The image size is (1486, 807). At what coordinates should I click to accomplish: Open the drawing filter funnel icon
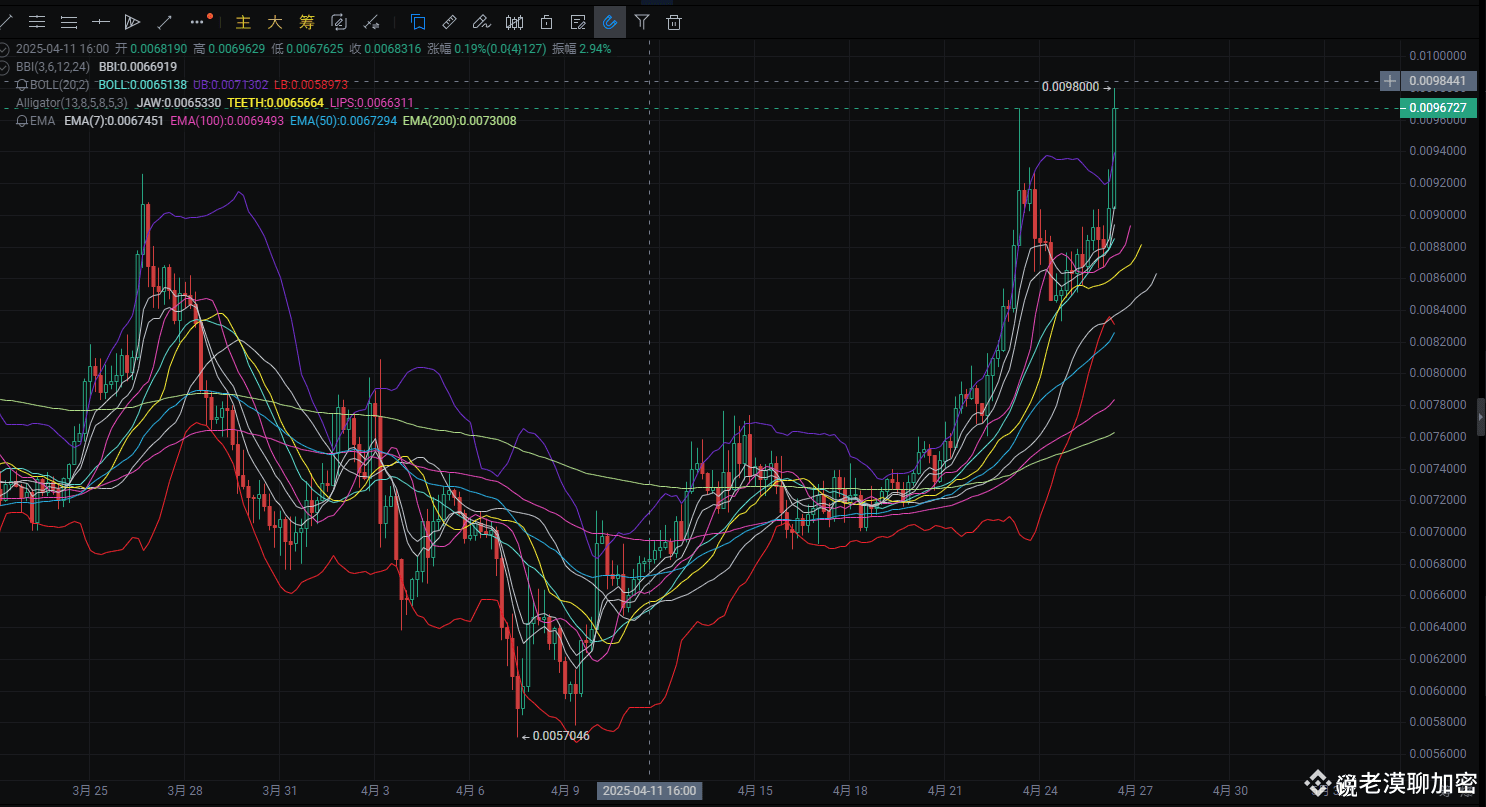(x=642, y=21)
